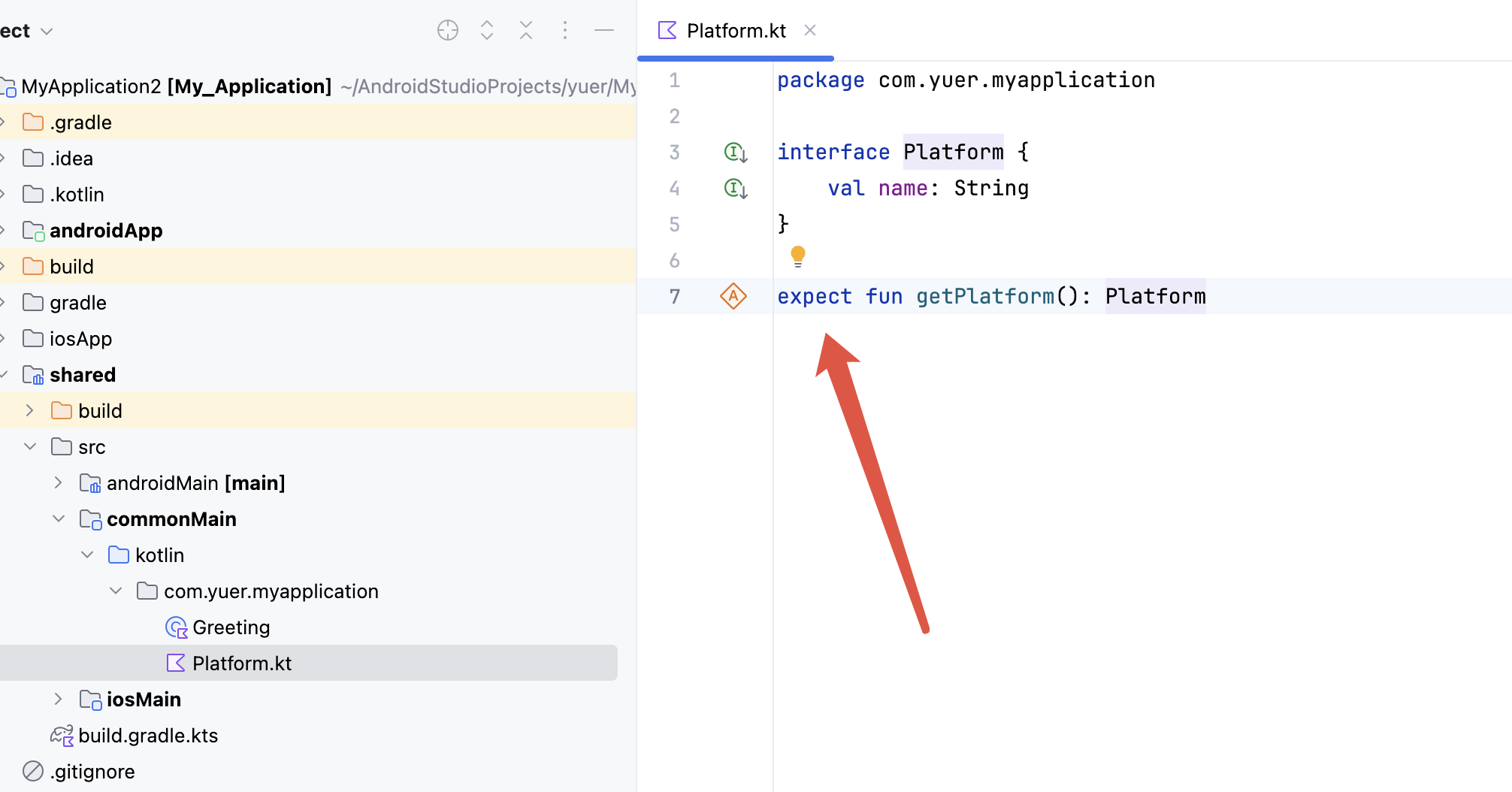Close the Platform.kt editor tab
This screenshot has width=1512, height=792.
coord(810,30)
